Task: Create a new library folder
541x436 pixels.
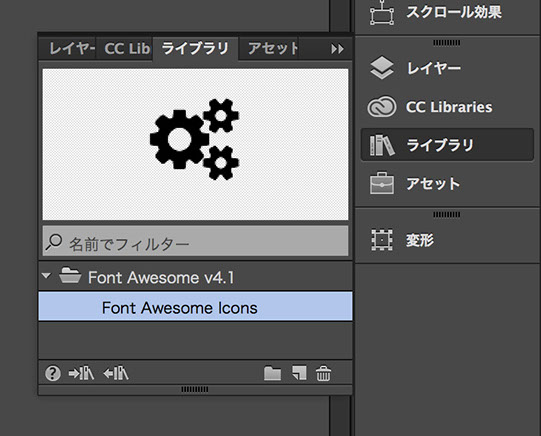Action: pyautogui.click(x=273, y=374)
